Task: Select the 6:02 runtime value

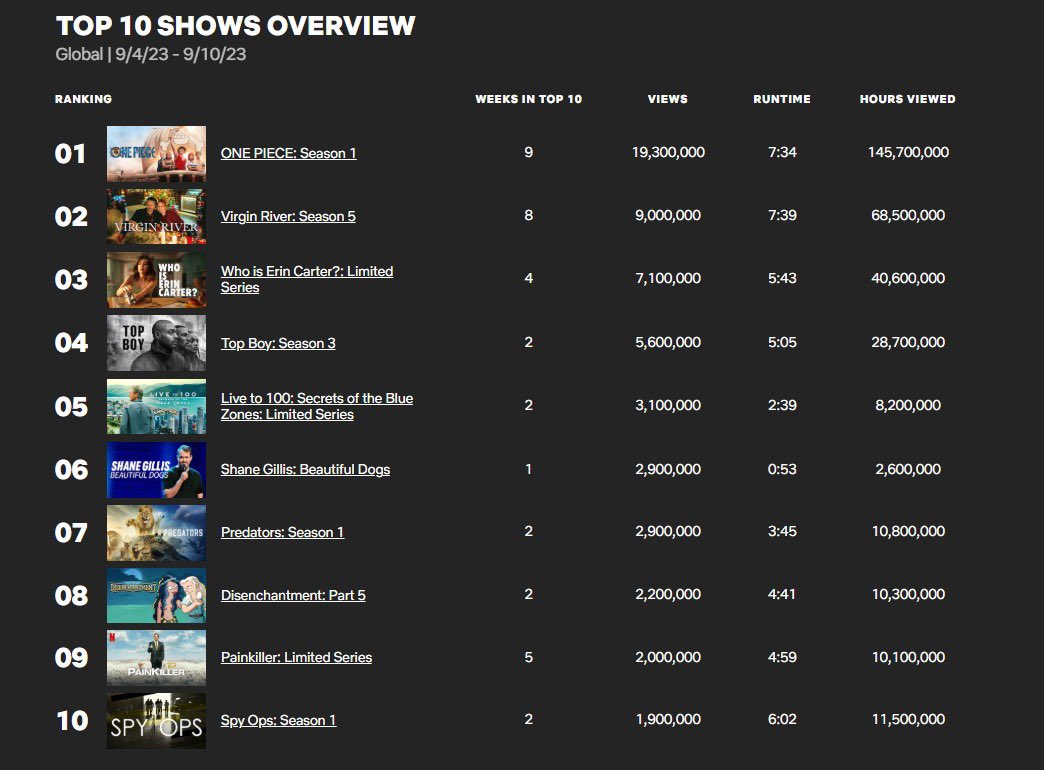Action: pos(782,719)
